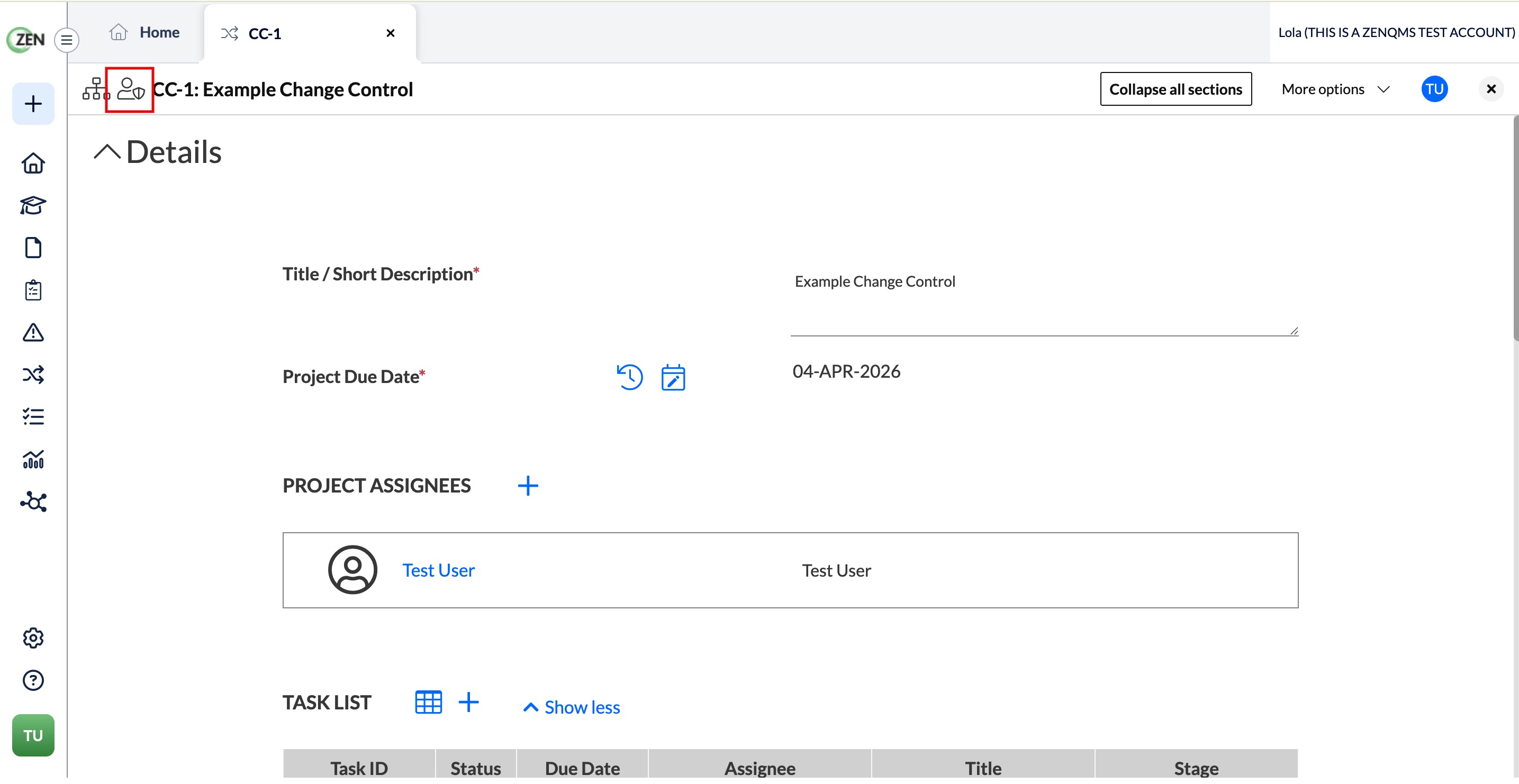Click Collapse all sections button
Viewport: 1519px width, 784px height.
(1175, 89)
